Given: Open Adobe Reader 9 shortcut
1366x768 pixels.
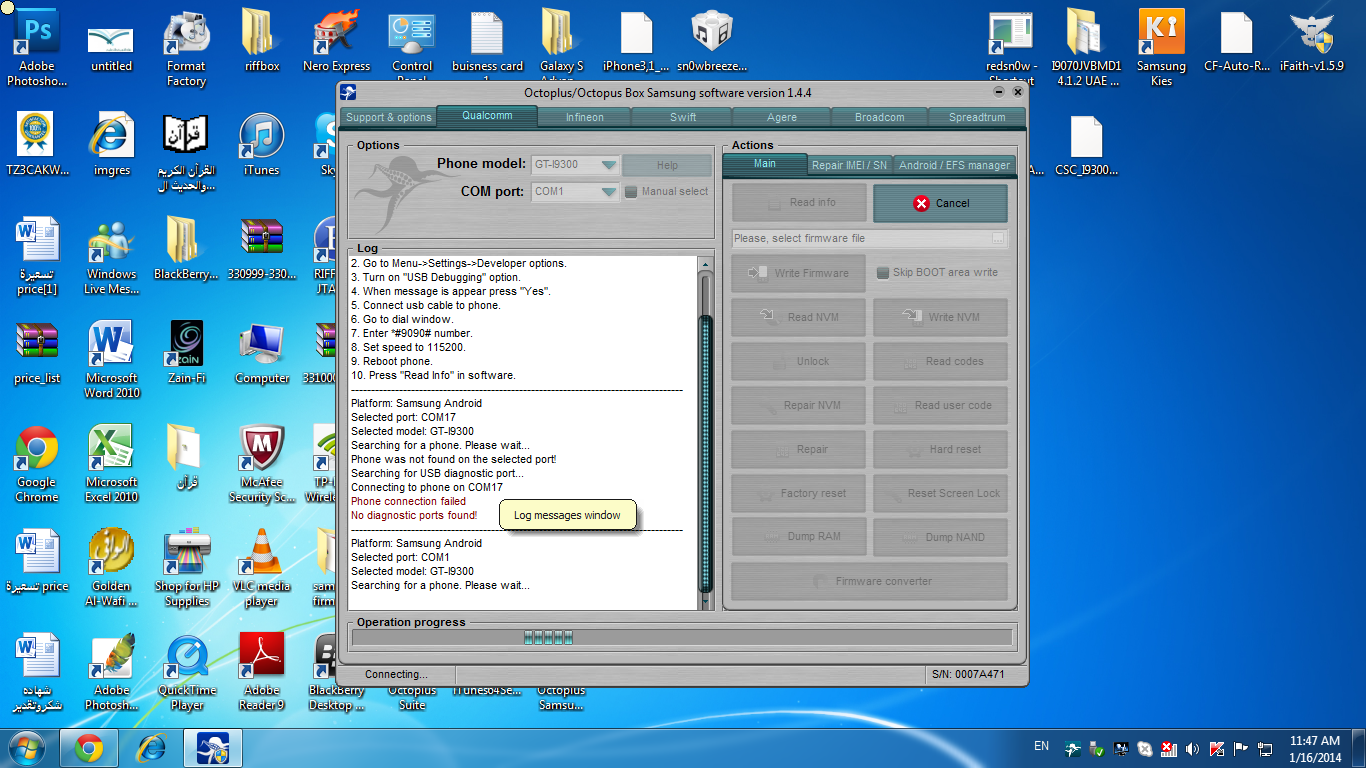Looking at the screenshot, I should [x=261, y=672].
